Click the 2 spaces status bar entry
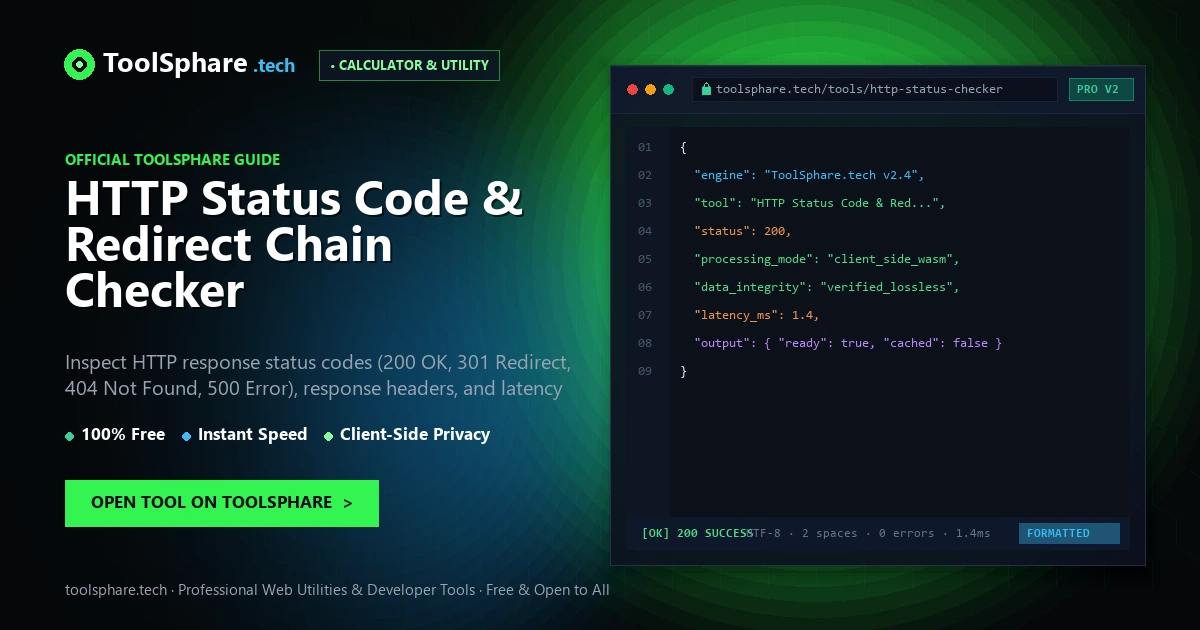This screenshot has height=630, width=1200. (830, 533)
